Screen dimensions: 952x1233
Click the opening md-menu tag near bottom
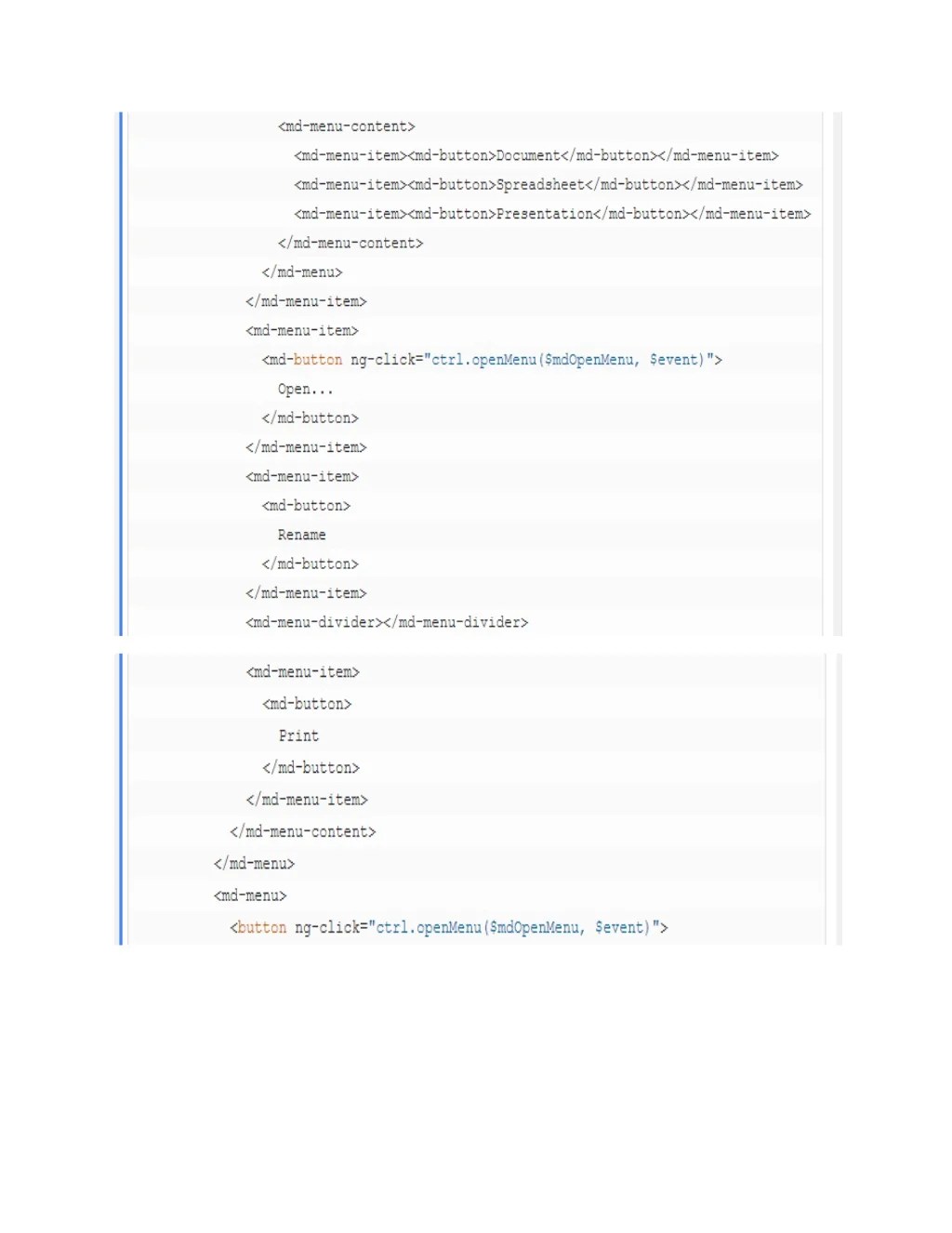[x=248, y=895]
